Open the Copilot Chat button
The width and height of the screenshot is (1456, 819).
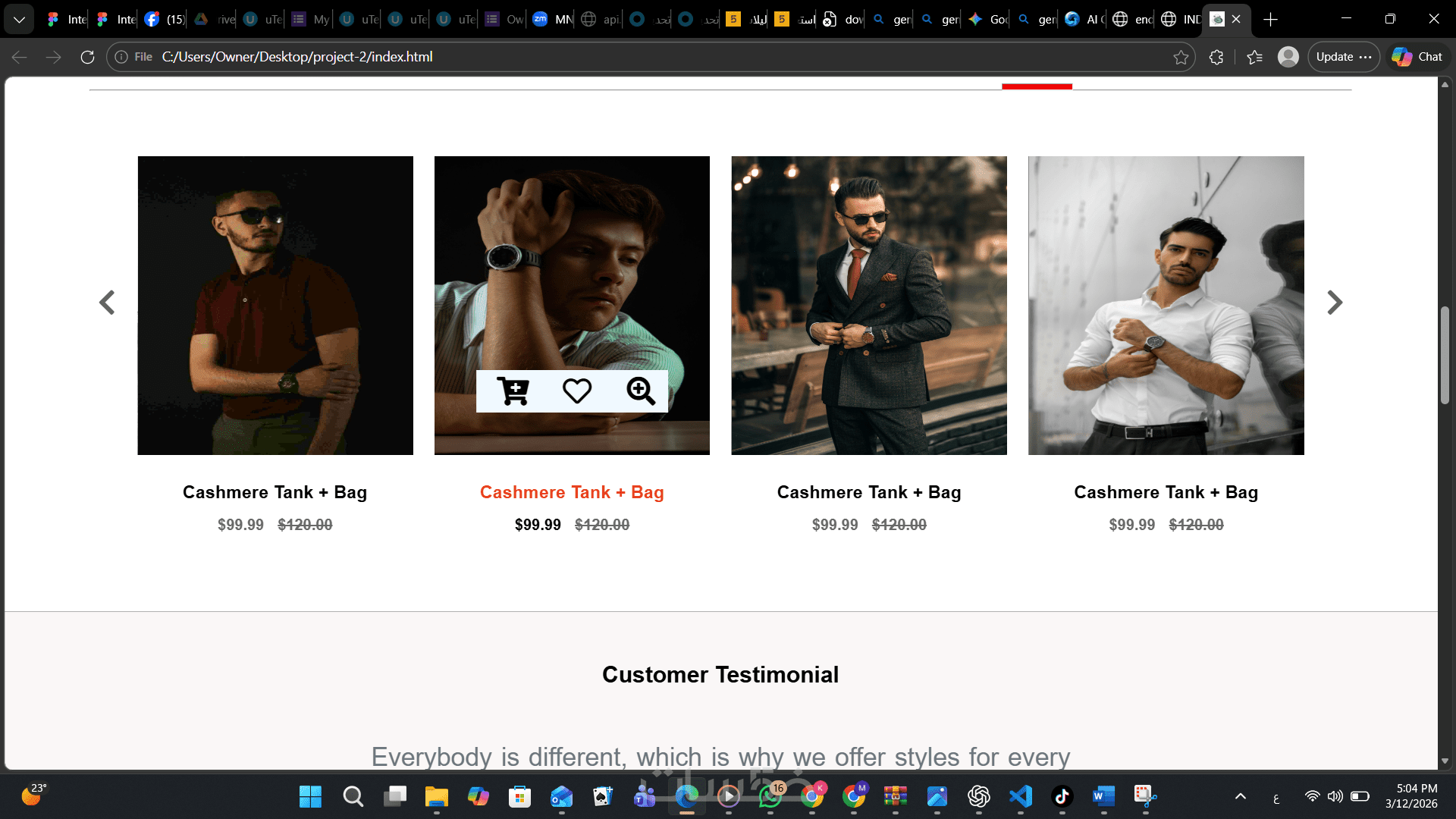[x=1417, y=57]
